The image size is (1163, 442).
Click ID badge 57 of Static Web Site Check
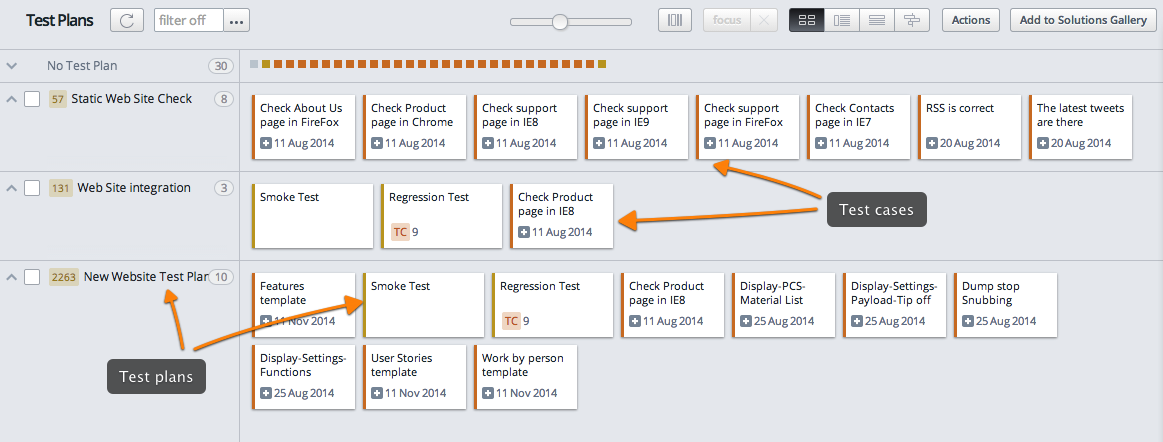(57, 99)
